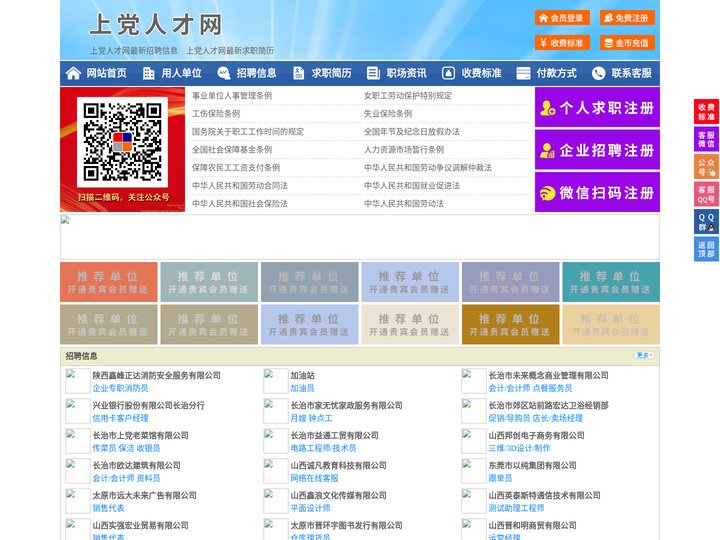Click the 金币充值 button
This screenshot has width=720, height=540.
[627, 43]
